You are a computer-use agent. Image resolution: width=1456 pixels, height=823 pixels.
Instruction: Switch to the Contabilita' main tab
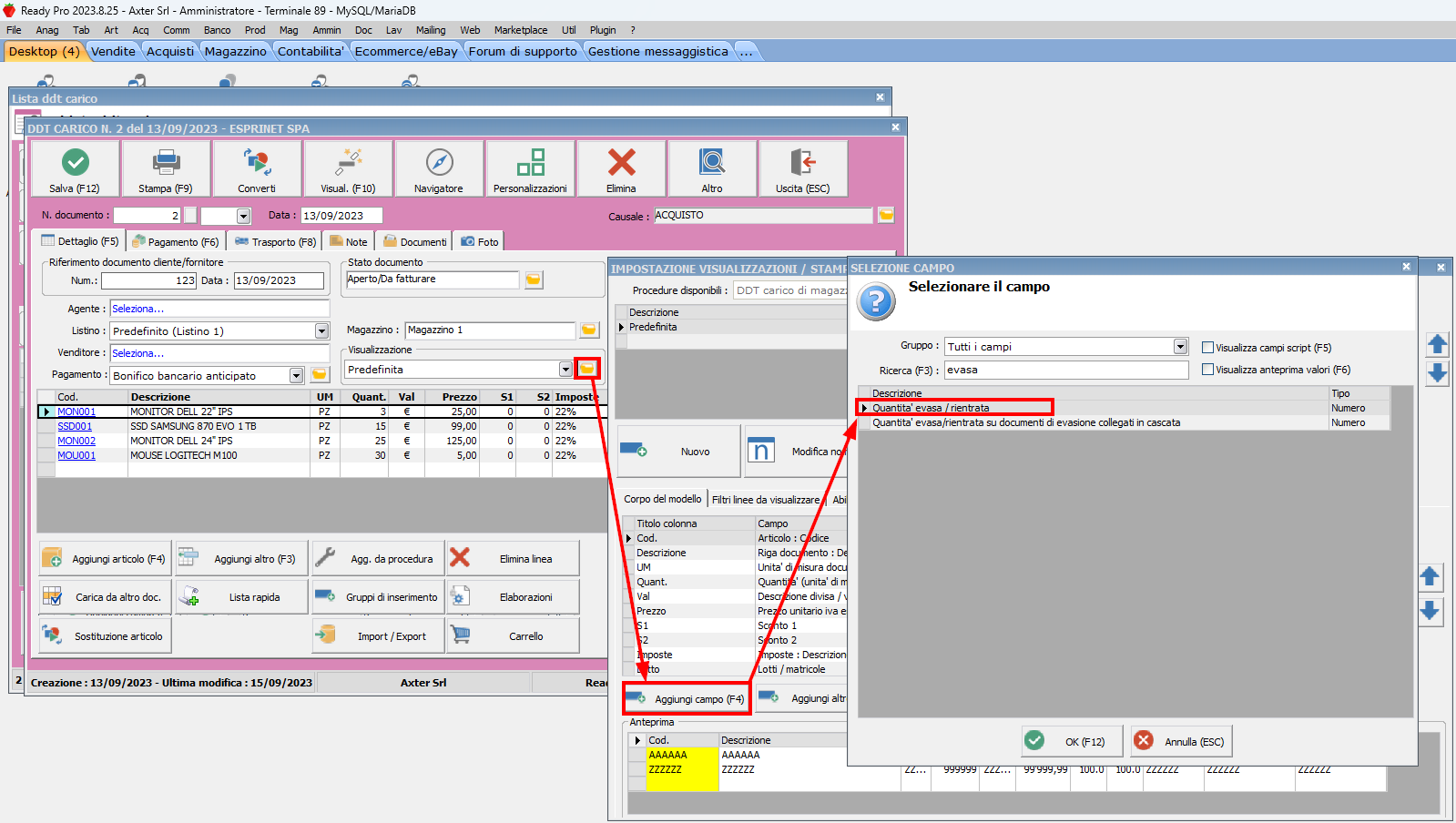tap(311, 51)
